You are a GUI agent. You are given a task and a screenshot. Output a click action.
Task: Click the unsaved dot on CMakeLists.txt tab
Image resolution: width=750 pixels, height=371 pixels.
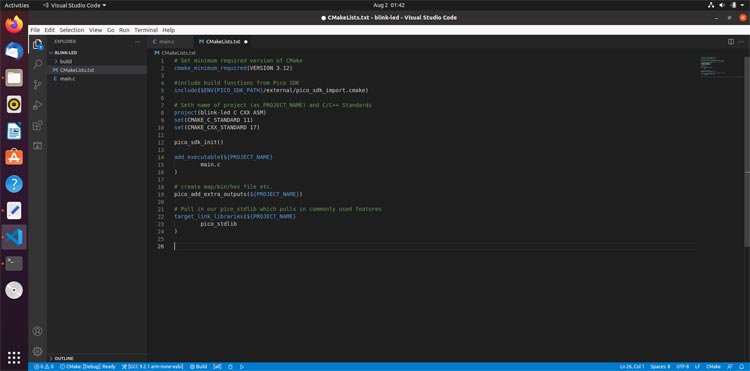click(x=246, y=42)
